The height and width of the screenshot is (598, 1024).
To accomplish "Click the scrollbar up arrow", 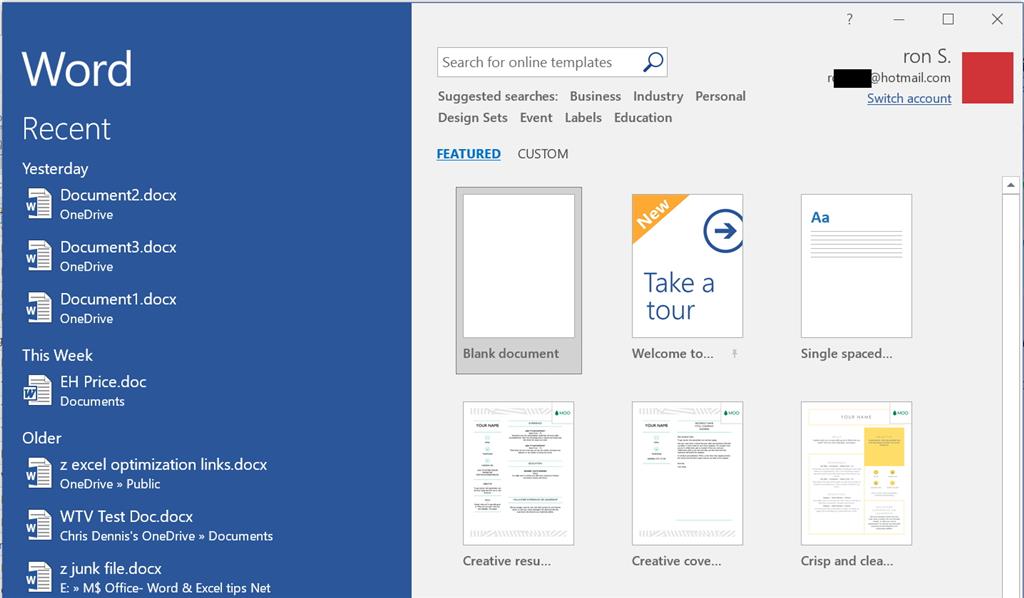I will tap(1010, 185).
